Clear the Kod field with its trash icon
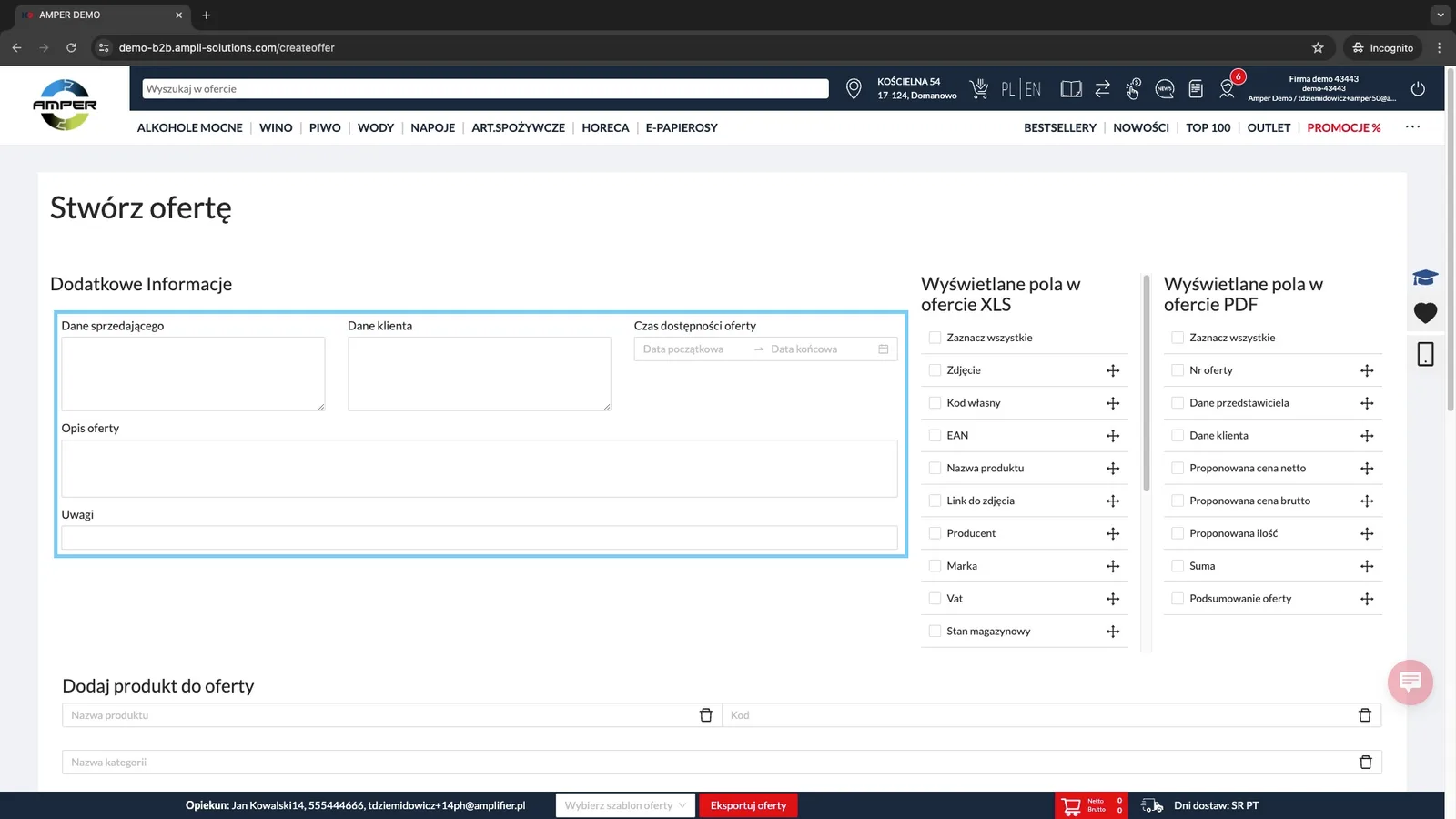 click(1365, 715)
